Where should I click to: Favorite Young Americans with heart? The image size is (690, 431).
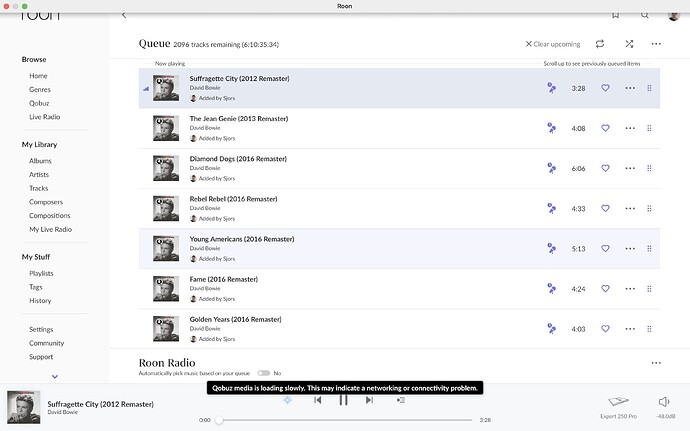[606, 248]
